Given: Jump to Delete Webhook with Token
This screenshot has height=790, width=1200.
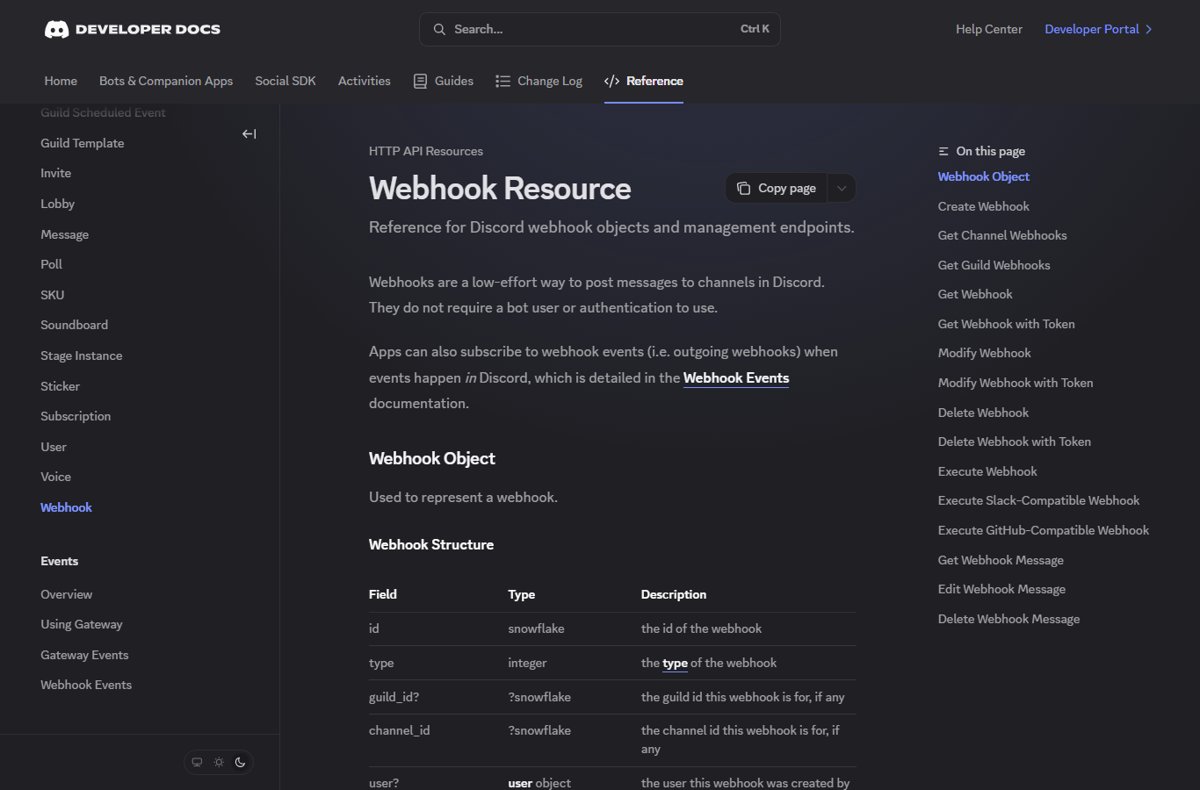Looking at the screenshot, I should pos(1014,442).
